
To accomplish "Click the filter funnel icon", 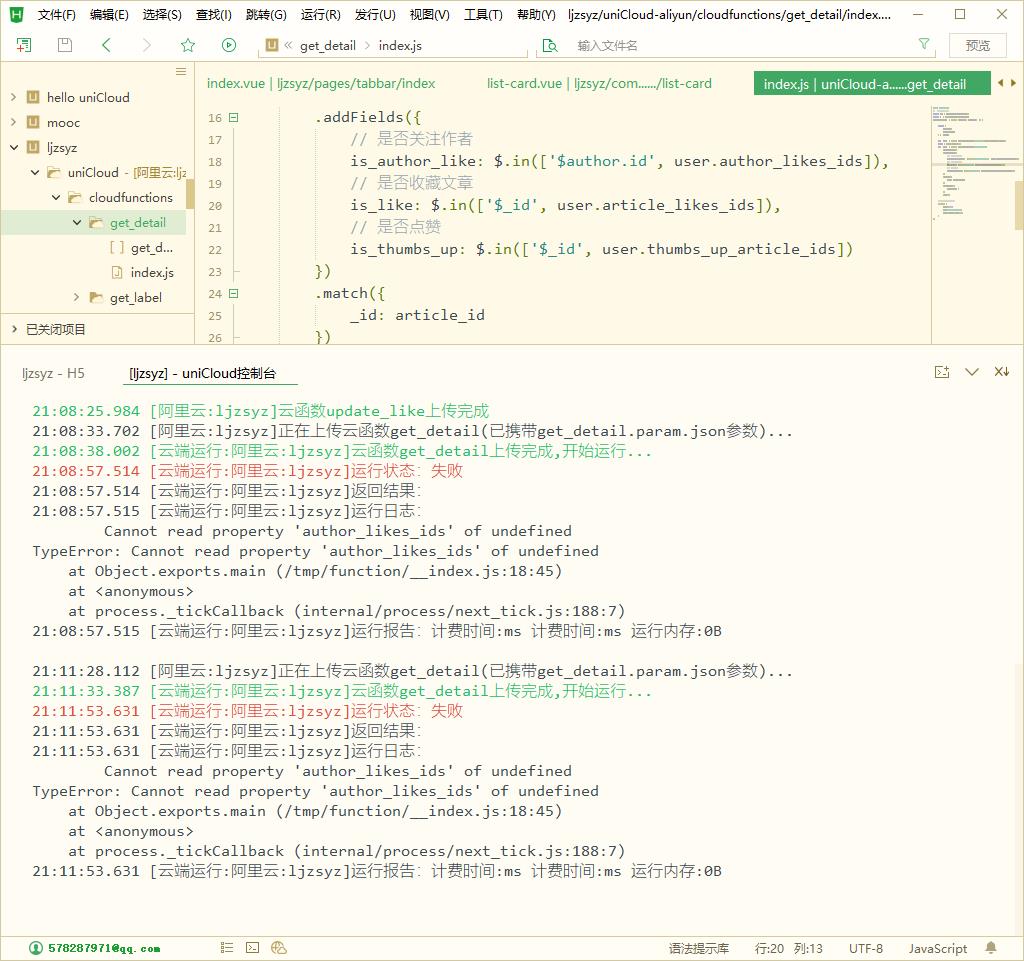I will click(924, 44).
